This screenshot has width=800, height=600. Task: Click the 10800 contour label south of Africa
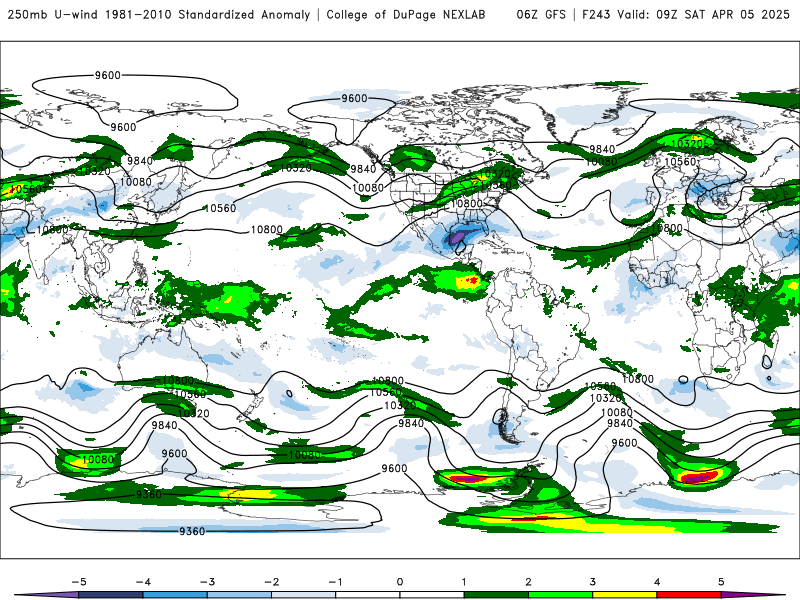coord(638,379)
